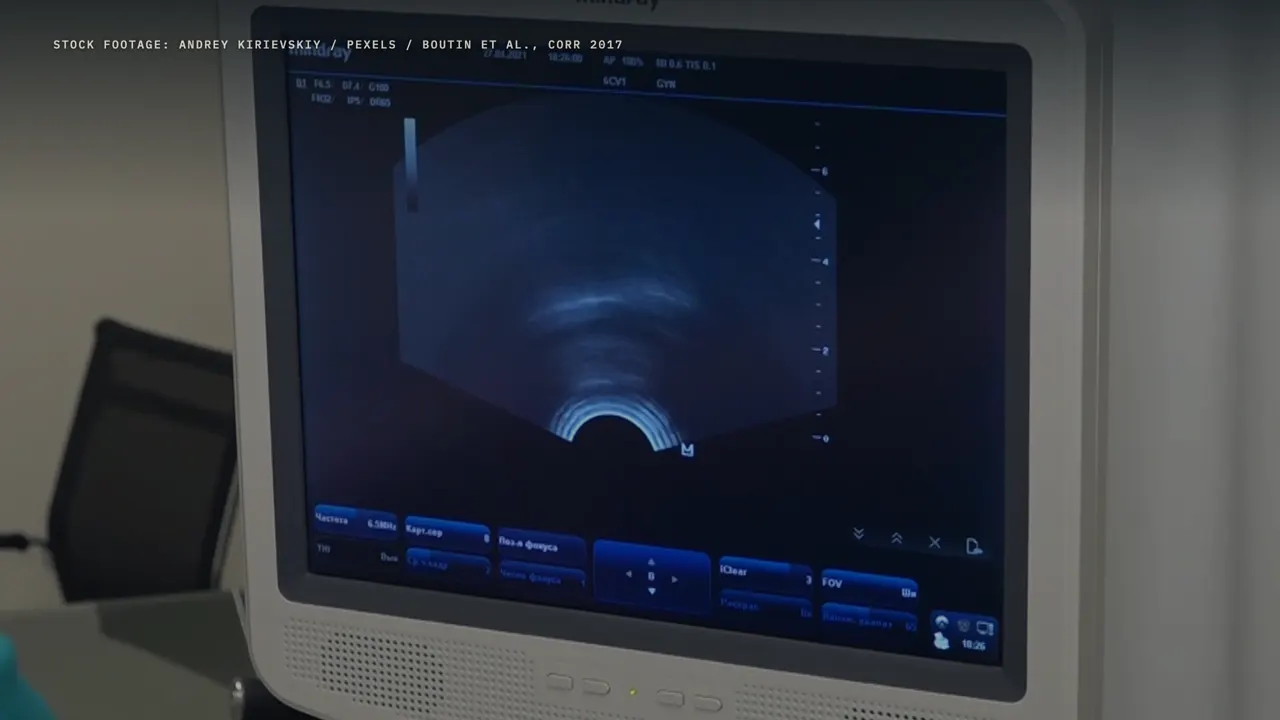Change the Число фокуса focus number
This screenshot has width=1280, height=720.
click(x=541, y=577)
